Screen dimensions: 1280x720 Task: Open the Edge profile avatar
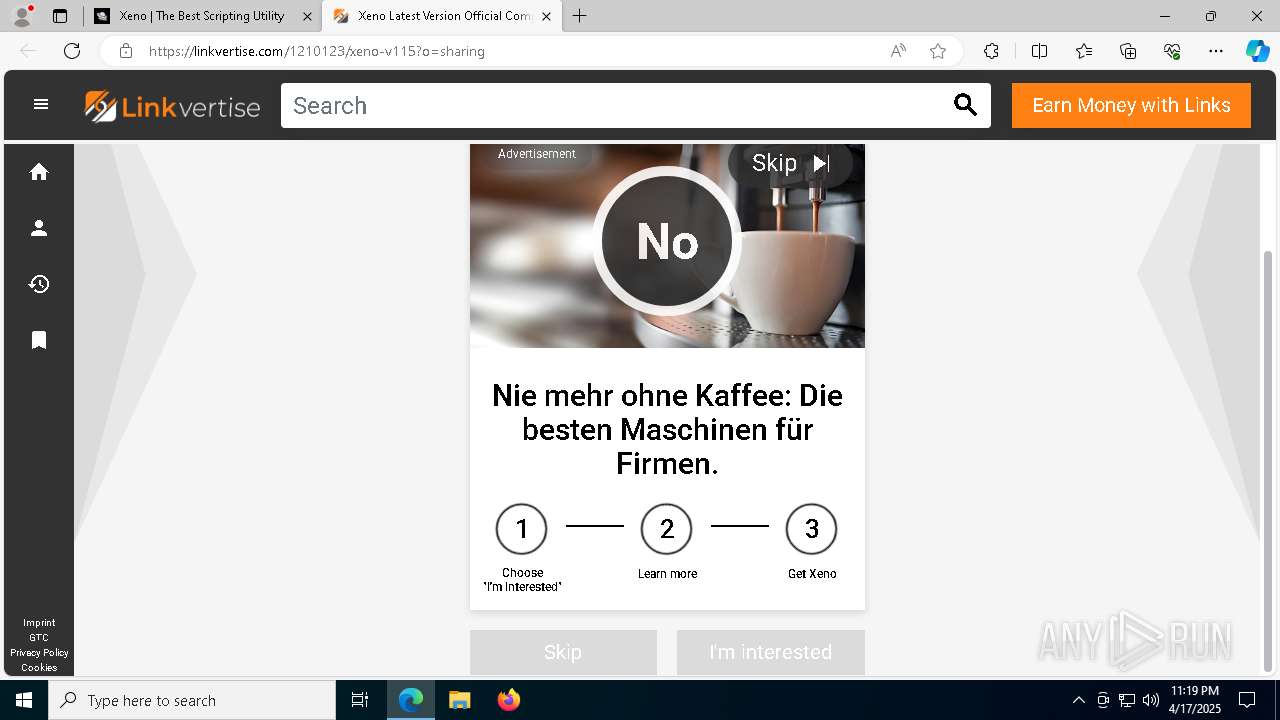tap(22, 16)
